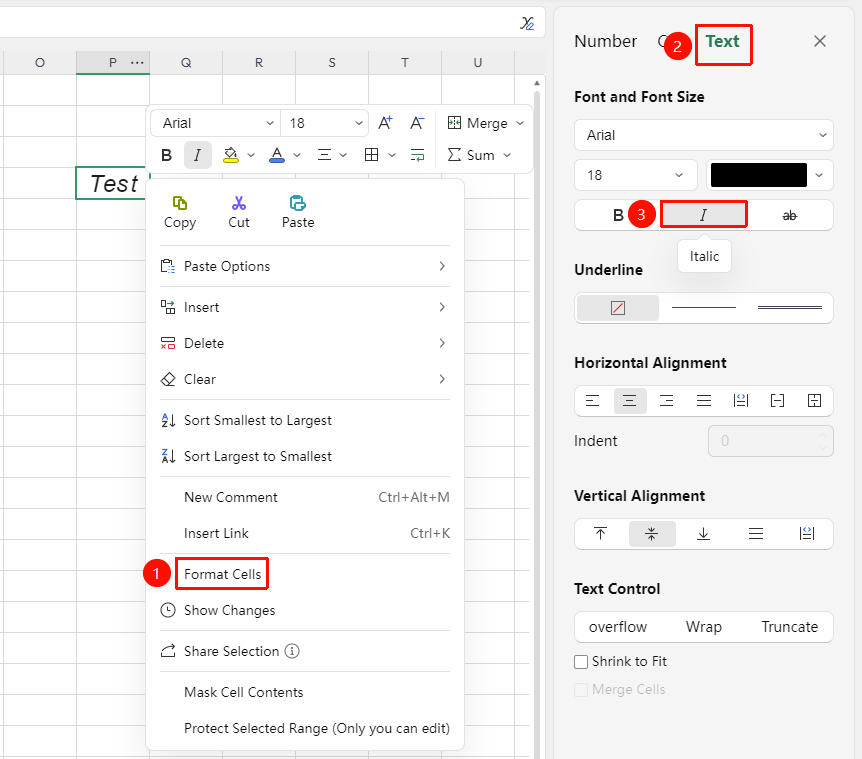Click the three-dot icon on column P header
This screenshot has width=862, height=759.
pos(137,63)
